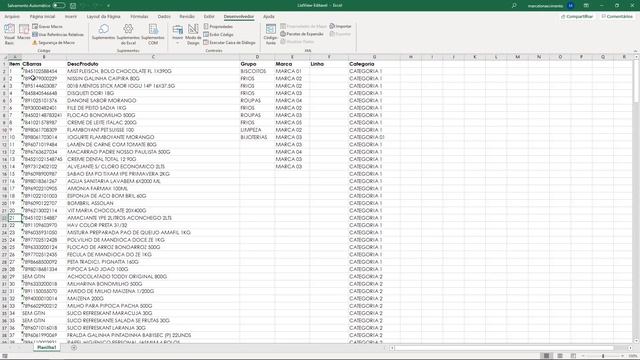Open the XML Código-fonte pane

[271, 34]
